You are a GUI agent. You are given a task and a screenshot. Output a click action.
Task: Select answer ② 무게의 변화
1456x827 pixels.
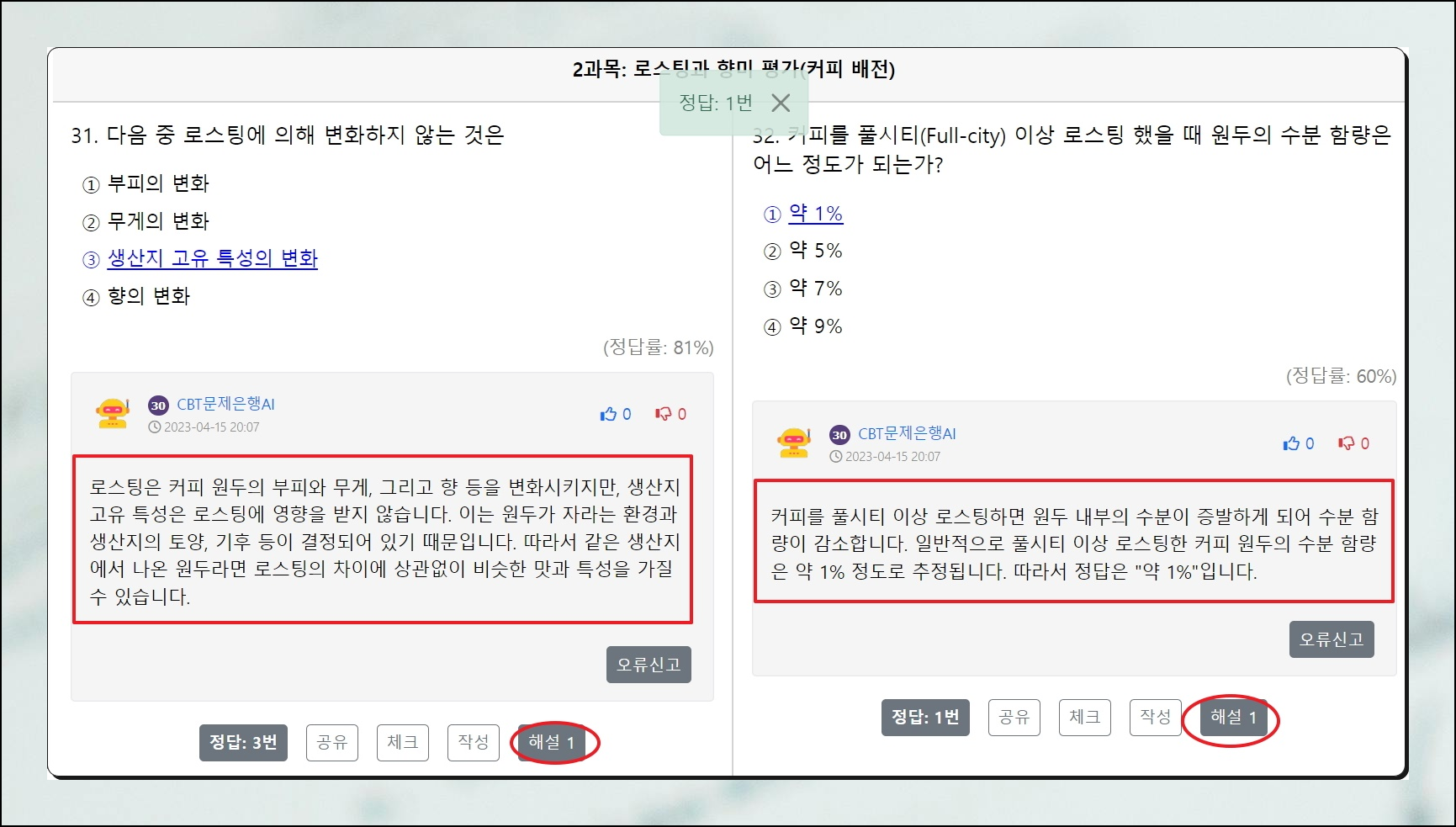(146, 221)
